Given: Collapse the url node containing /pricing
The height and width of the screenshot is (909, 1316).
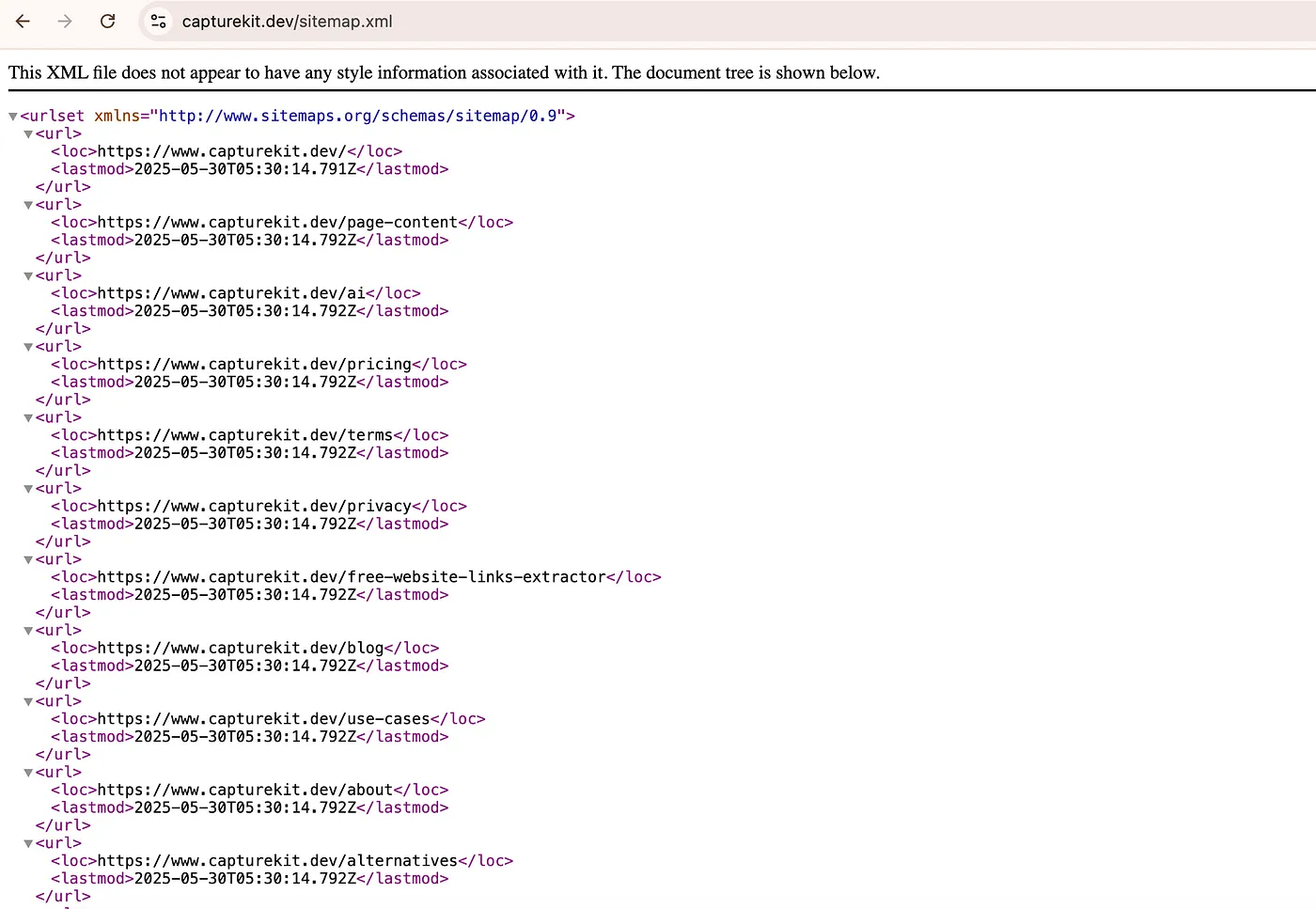Looking at the screenshot, I should pos(28,347).
